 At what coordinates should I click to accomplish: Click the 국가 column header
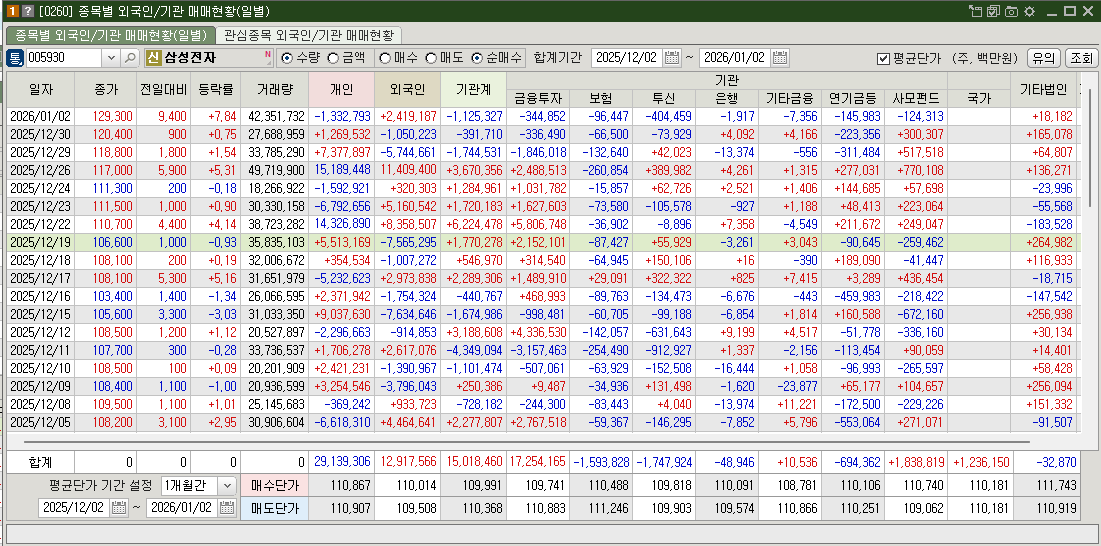(x=979, y=98)
